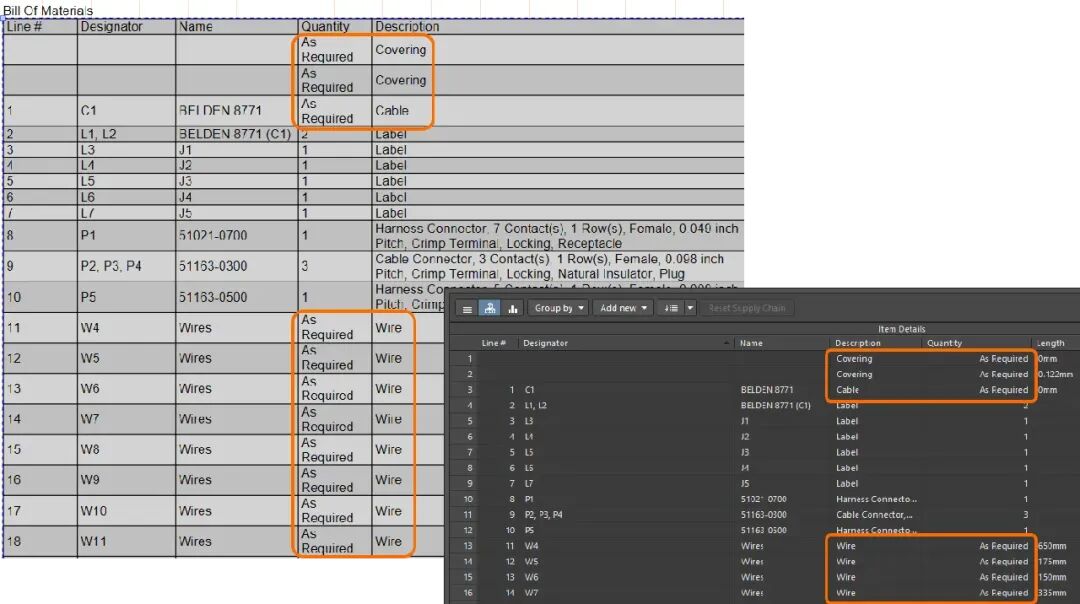The image size is (1080, 604).
Task: Open the Group by dropdown
Action: (558, 309)
